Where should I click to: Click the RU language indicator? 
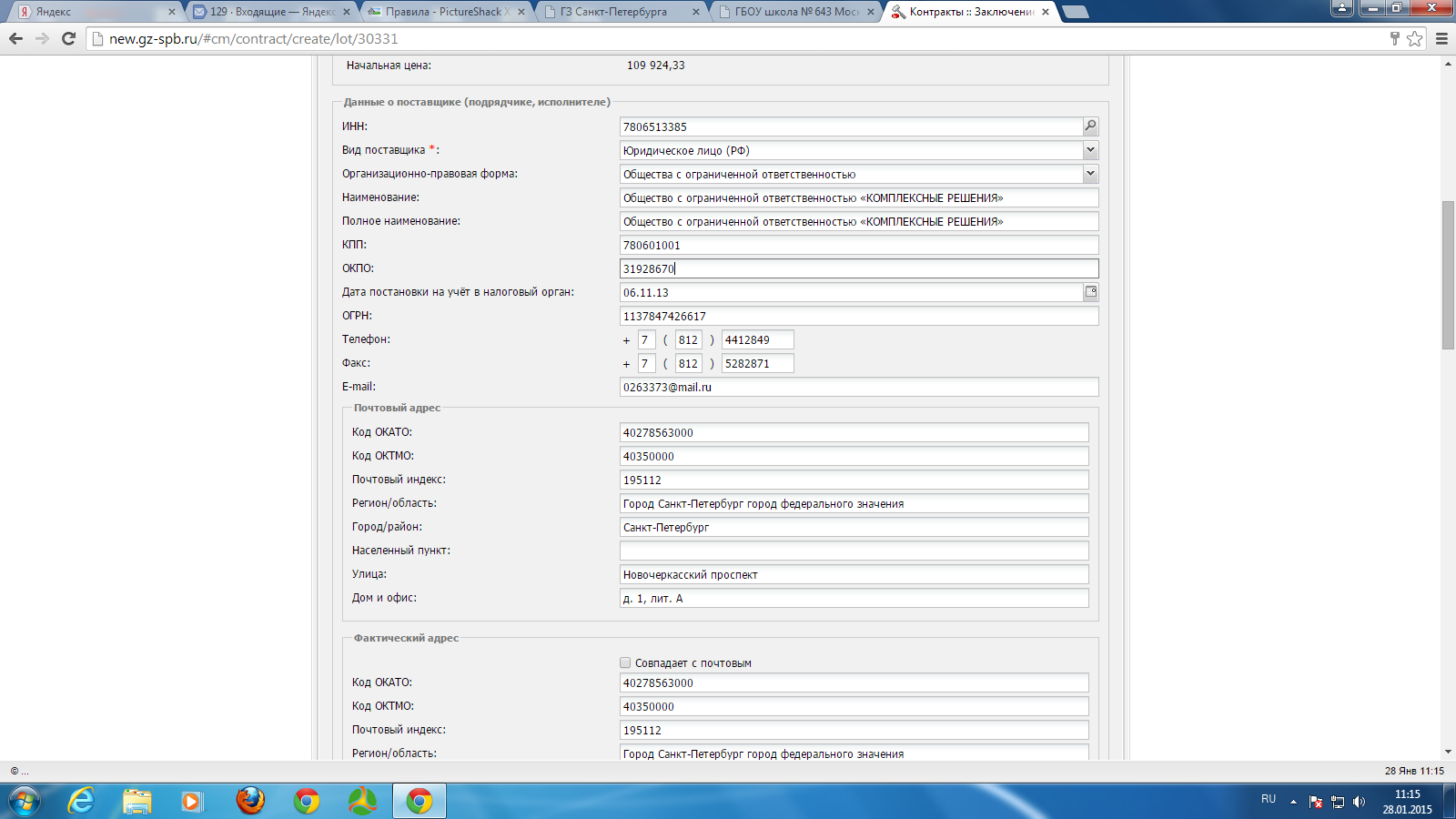[x=1269, y=798]
